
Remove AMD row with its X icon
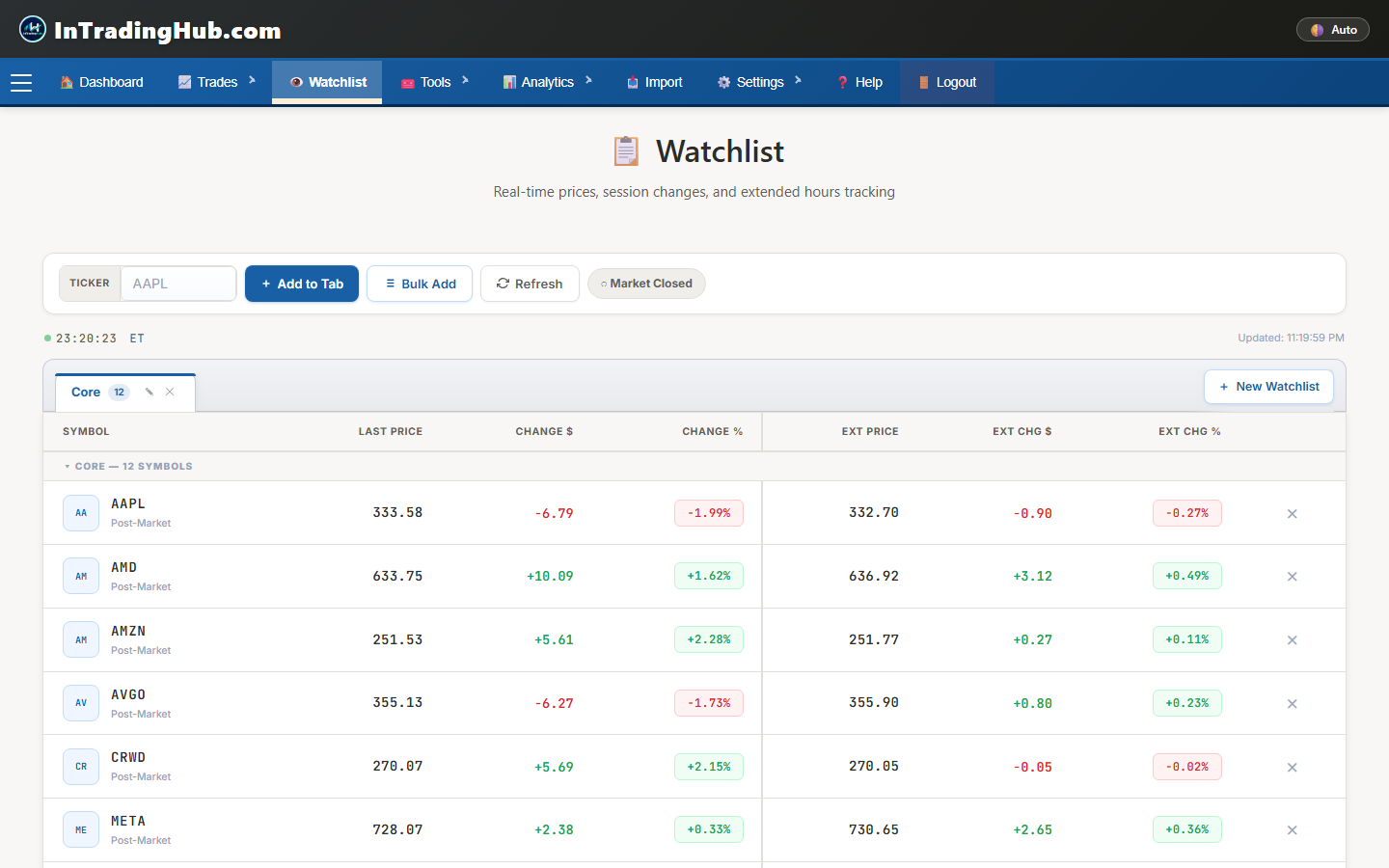point(1292,577)
